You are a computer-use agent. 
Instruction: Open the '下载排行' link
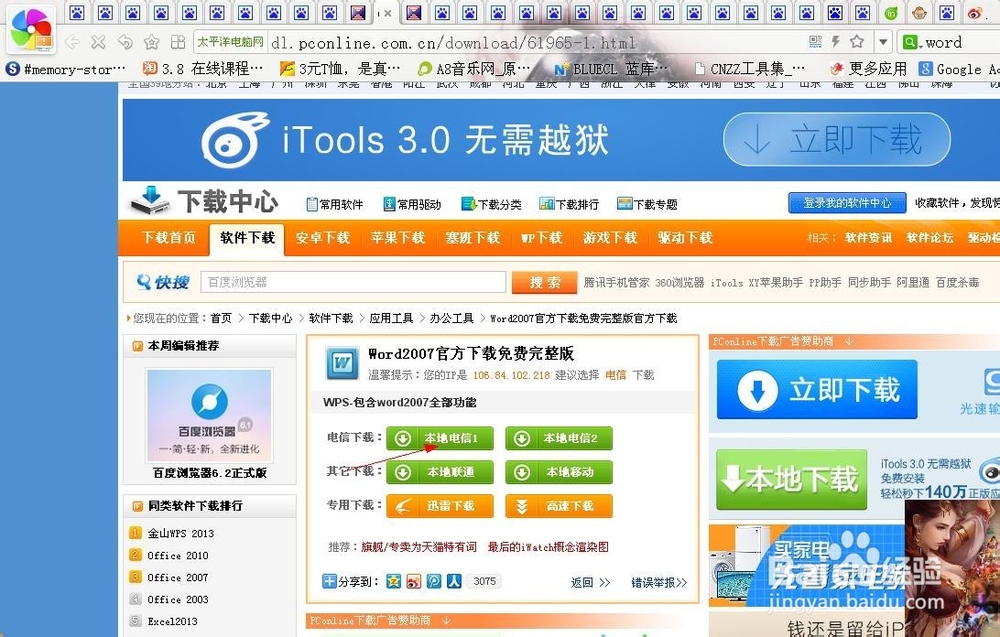[x=569, y=204]
